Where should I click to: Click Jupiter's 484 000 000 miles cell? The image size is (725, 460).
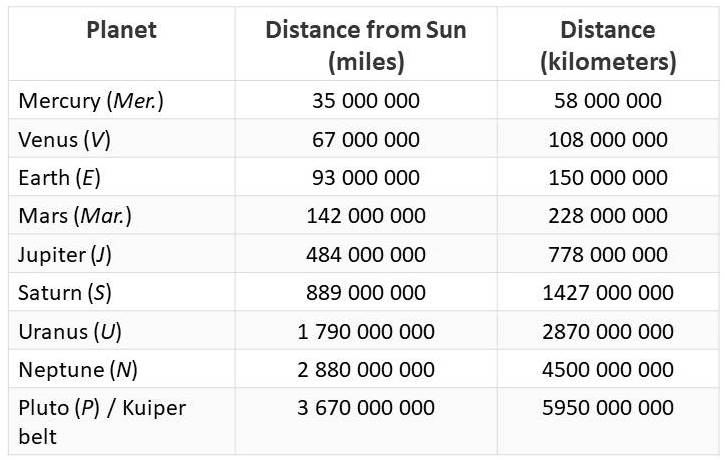(366, 255)
